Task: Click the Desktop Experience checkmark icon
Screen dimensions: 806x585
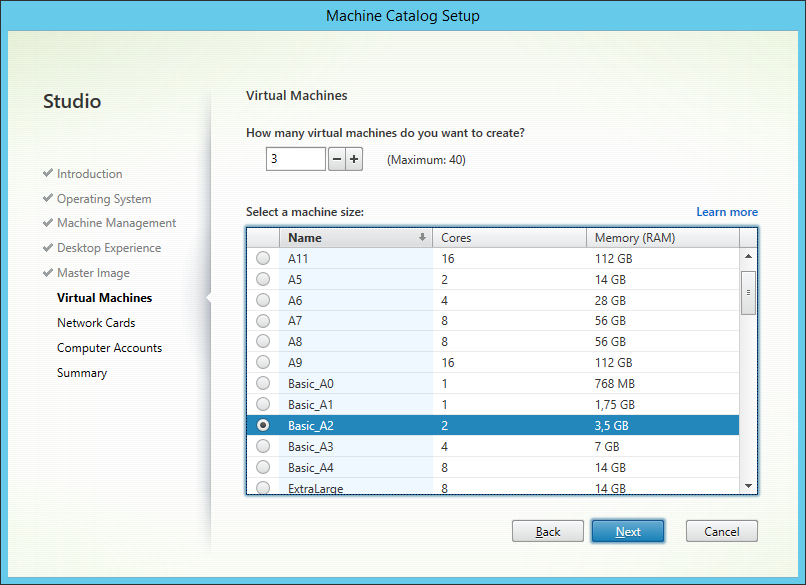Action: 48,248
